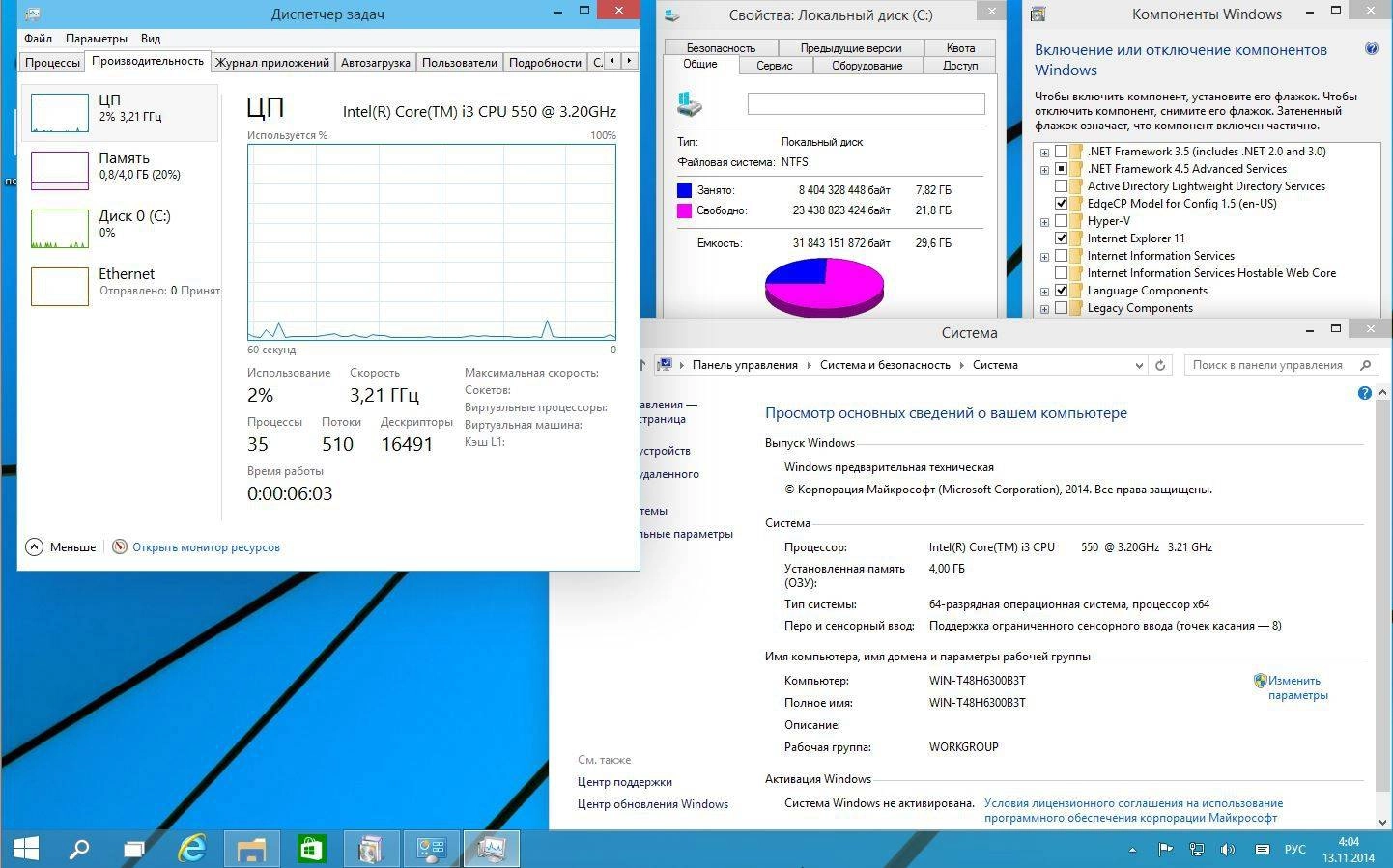The height and width of the screenshot is (868, 1393).
Task: Click the Меньше collapse arrow icon
Action: [x=34, y=546]
